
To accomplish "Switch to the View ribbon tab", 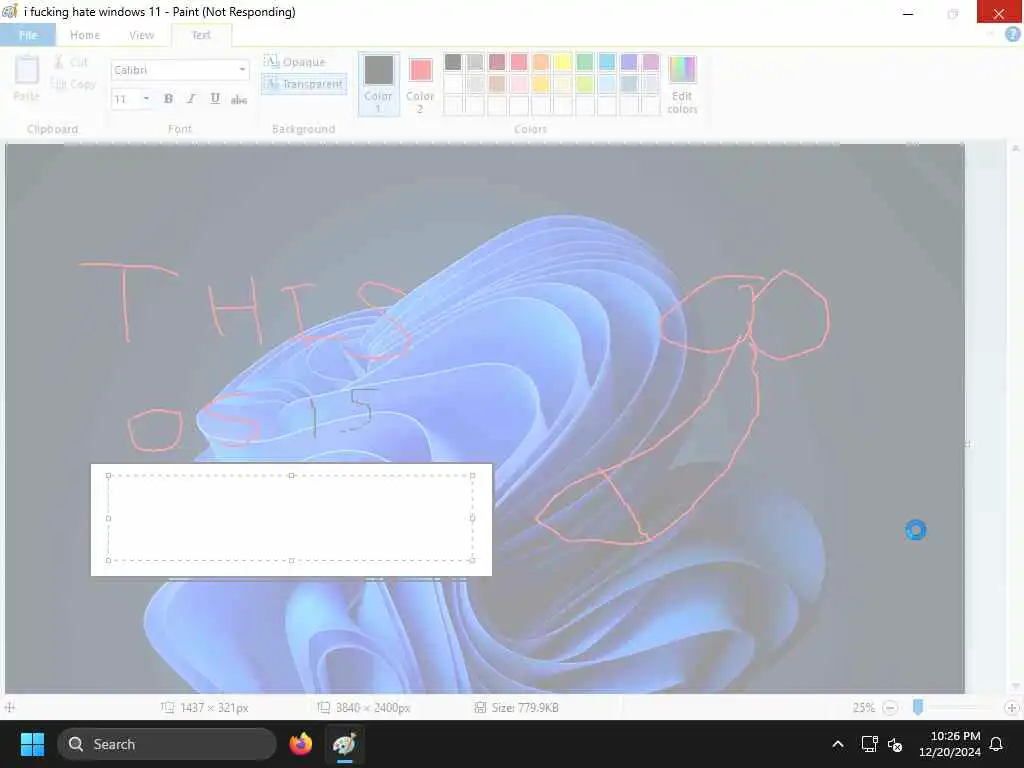I will 142,35.
